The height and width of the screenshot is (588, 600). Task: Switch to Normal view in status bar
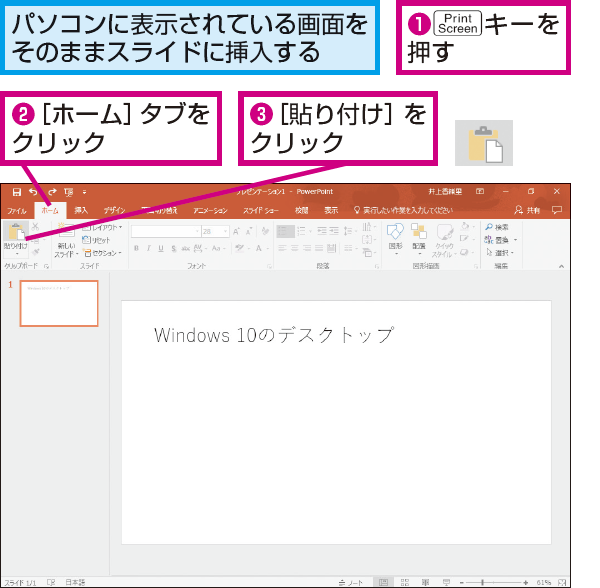pos(383,582)
